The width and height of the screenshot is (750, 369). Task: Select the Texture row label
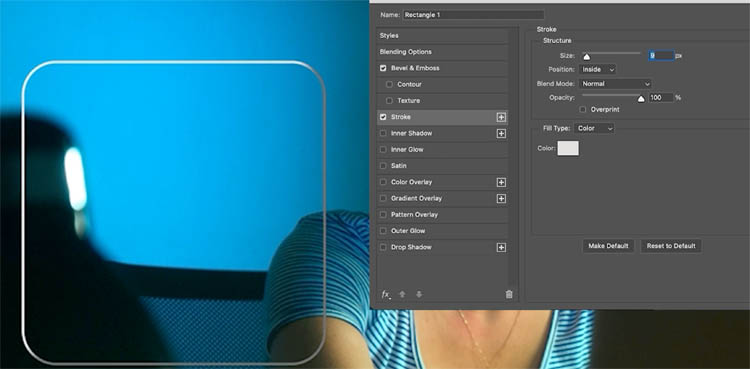(x=408, y=101)
